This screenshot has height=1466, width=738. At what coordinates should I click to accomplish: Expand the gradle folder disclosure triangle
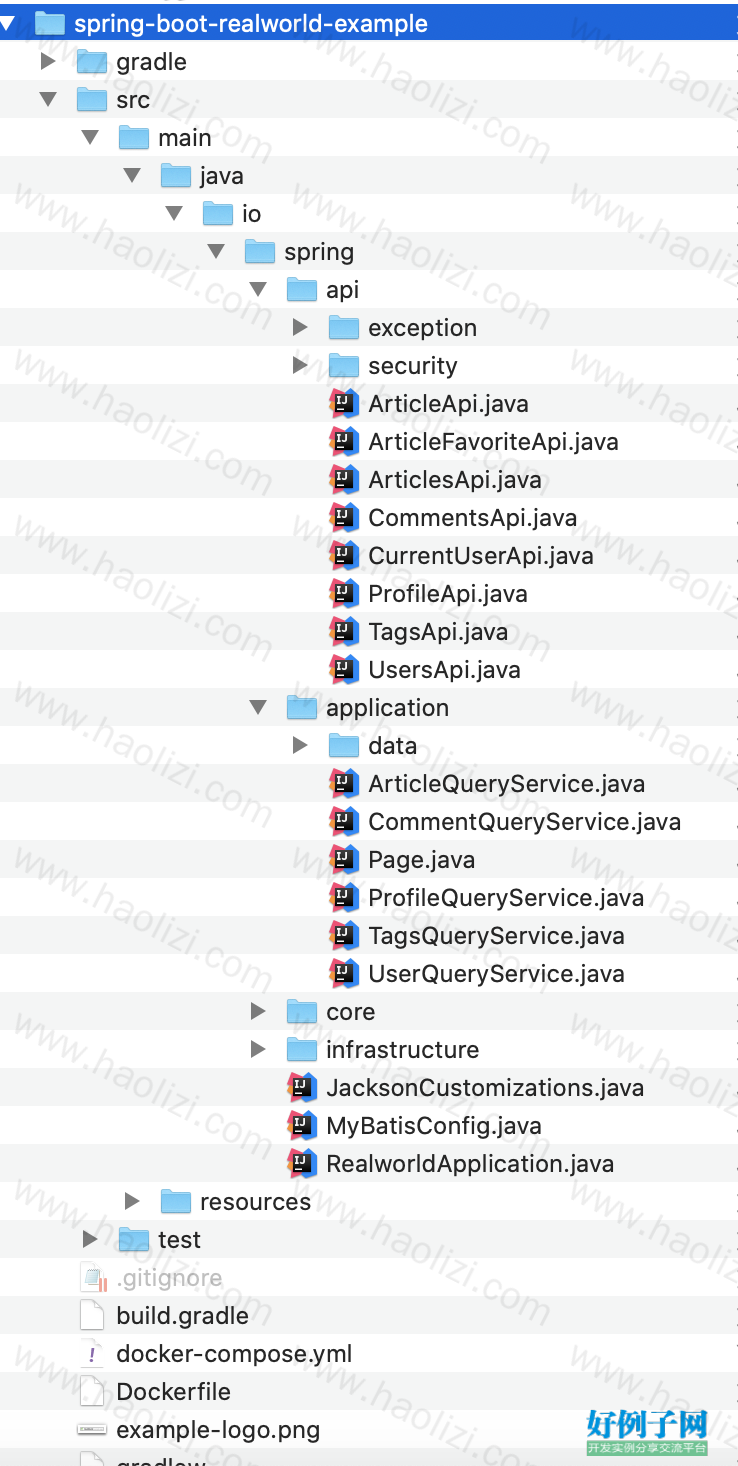tap(47, 61)
